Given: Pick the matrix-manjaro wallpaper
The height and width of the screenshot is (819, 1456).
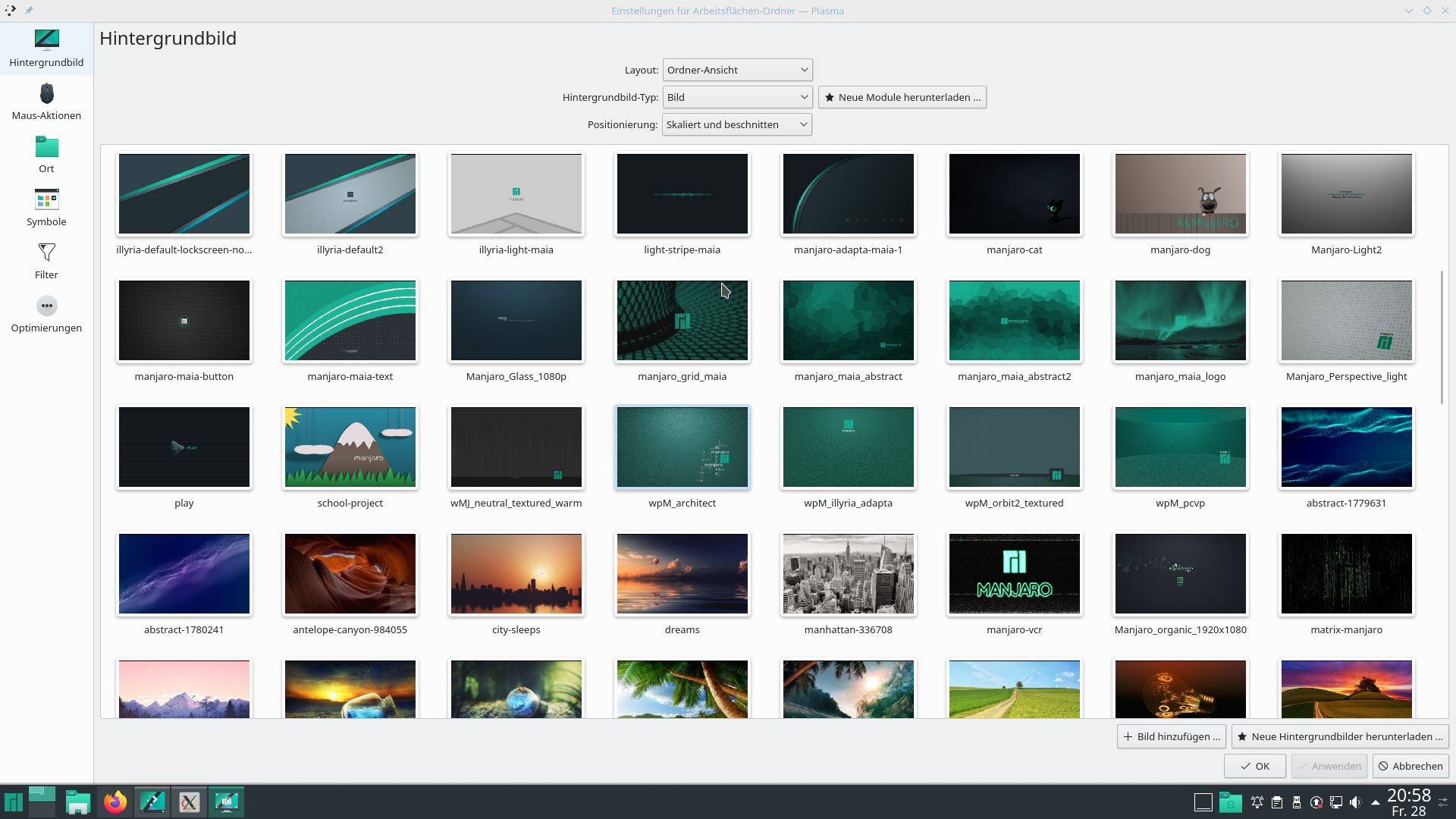Looking at the screenshot, I should (1347, 574).
